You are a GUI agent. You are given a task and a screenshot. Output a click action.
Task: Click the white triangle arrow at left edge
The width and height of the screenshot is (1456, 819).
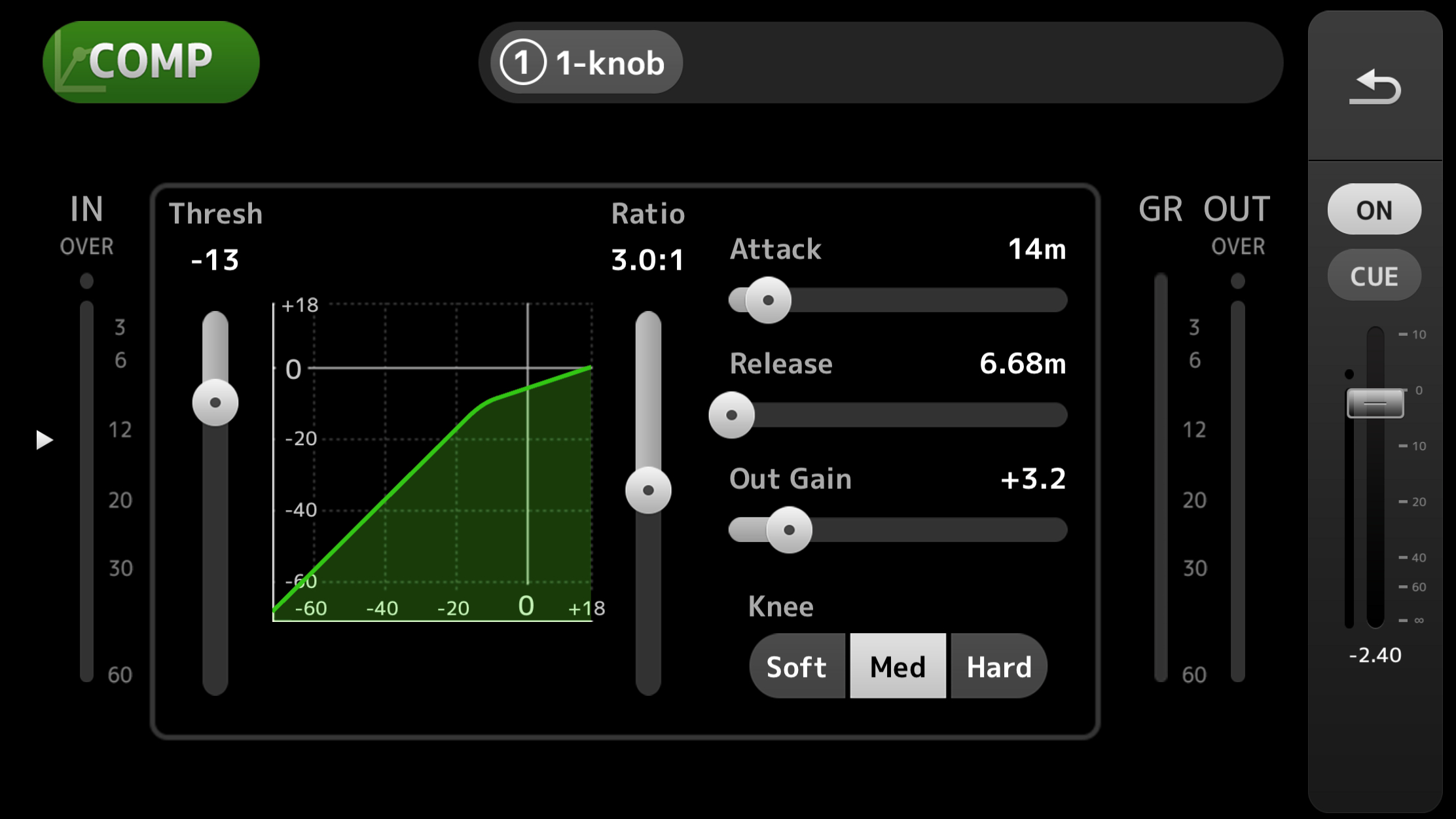coord(44,440)
